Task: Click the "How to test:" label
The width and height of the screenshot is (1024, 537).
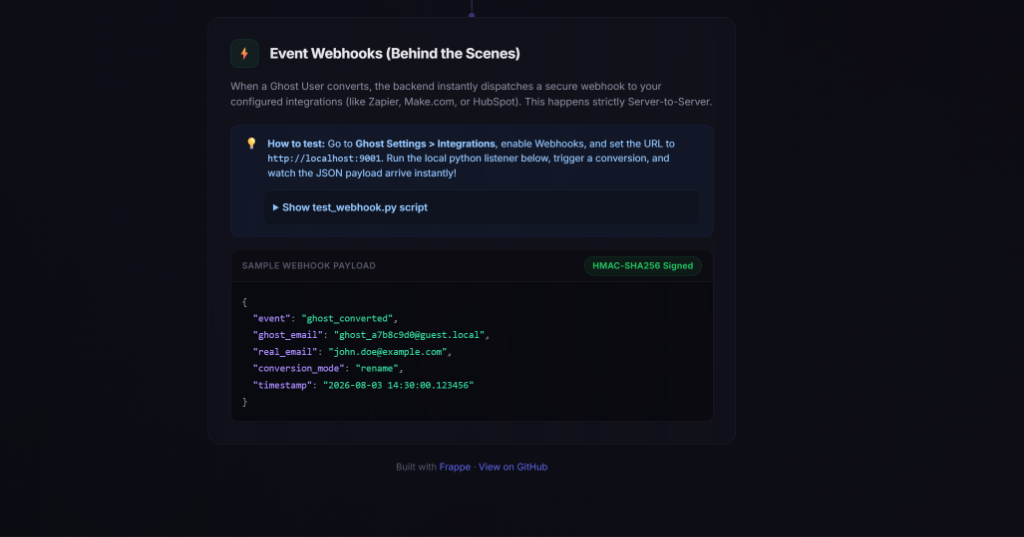Action: pos(296,144)
